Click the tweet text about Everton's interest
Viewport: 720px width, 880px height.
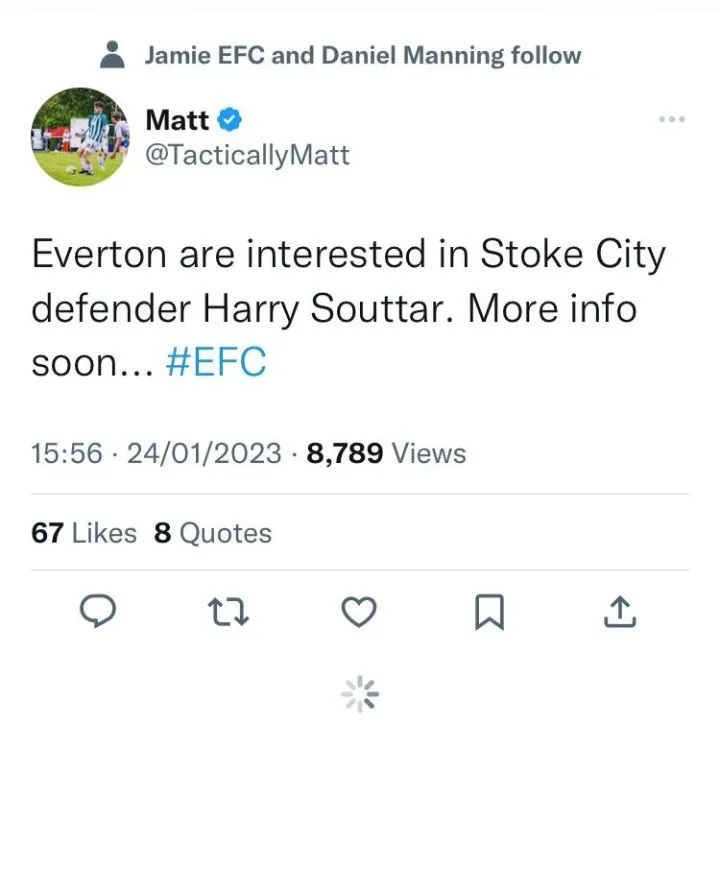(x=348, y=308)
